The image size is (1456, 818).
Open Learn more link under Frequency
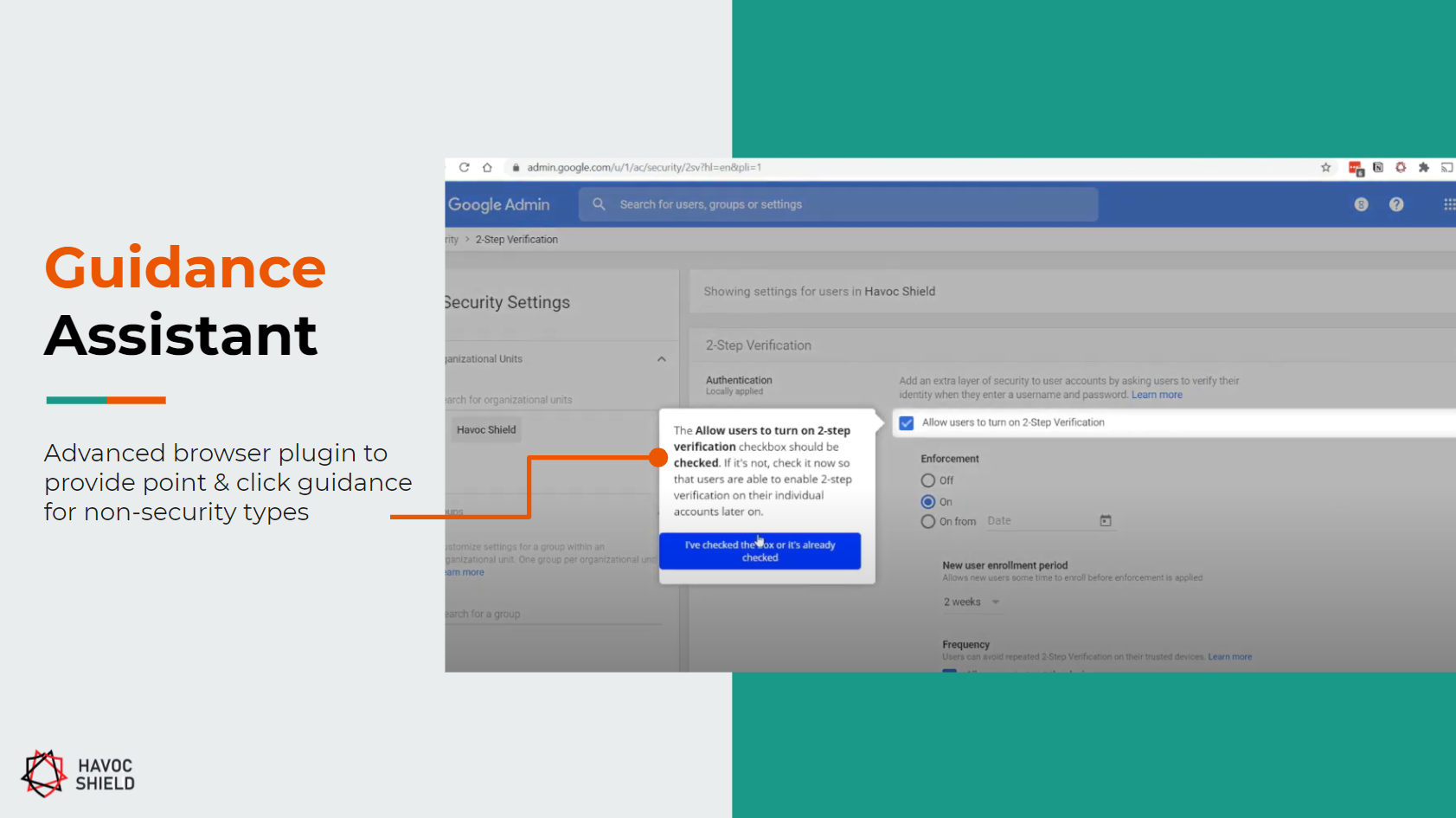(x=1229, y=657)
